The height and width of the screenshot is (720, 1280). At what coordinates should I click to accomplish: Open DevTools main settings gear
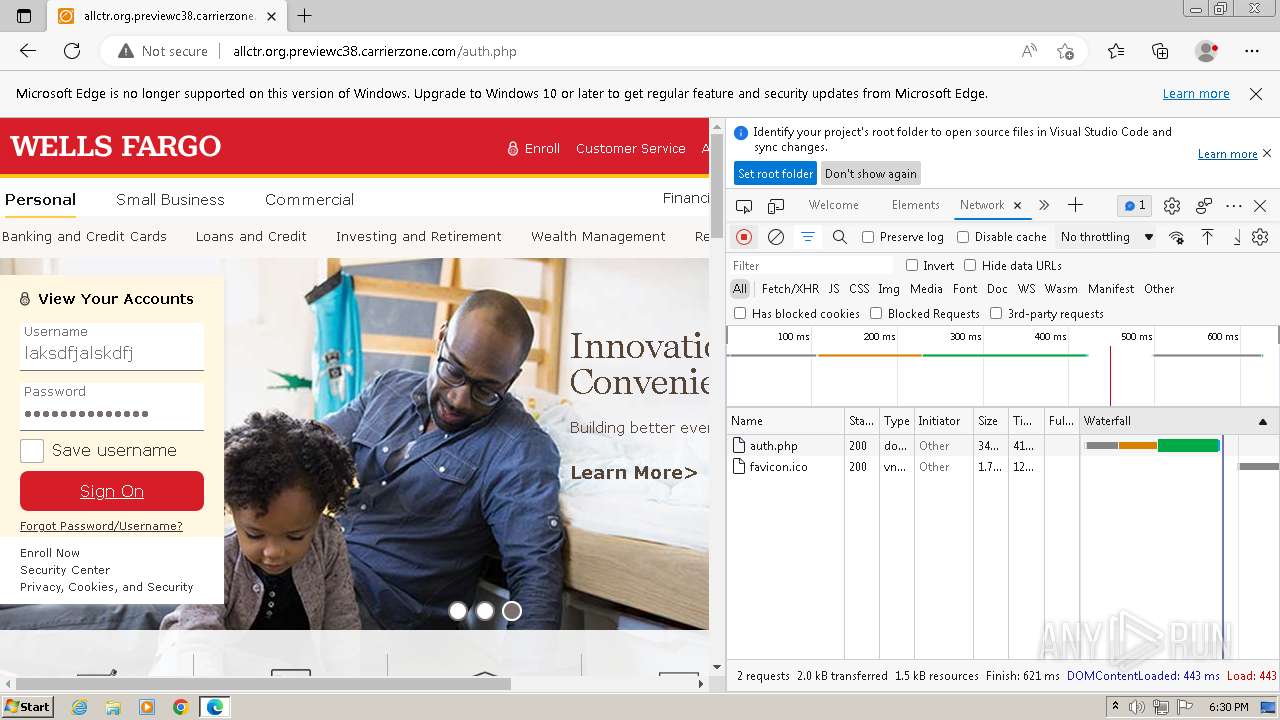coord(1172,205)
